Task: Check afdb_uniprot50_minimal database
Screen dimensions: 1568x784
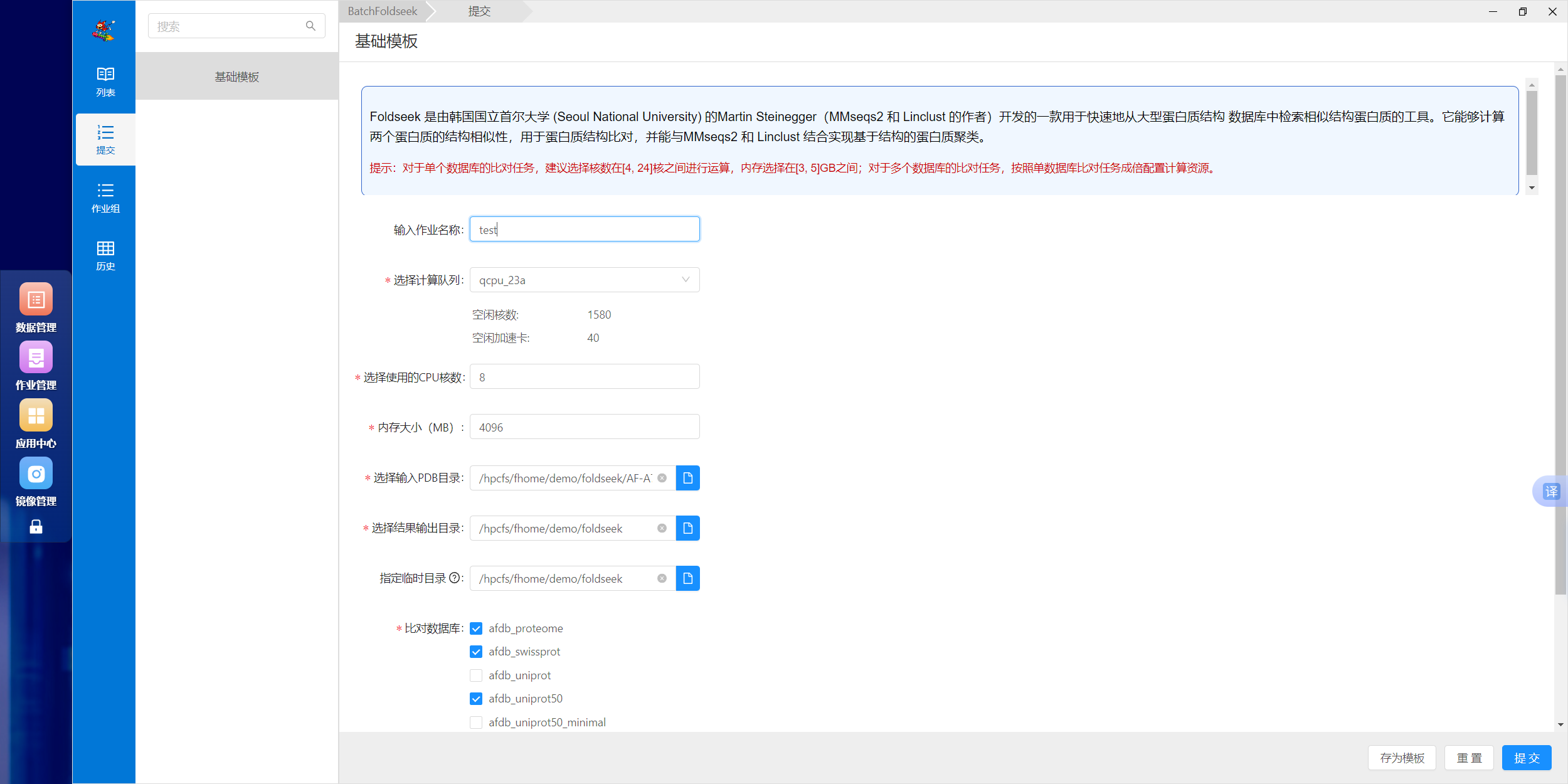Action: pos(476,723)
